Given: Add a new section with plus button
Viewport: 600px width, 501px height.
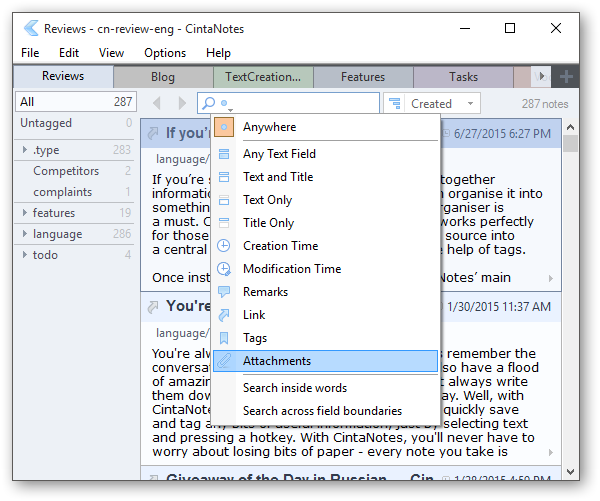Looking at the screenshot, I should click(x=566, y=77).
